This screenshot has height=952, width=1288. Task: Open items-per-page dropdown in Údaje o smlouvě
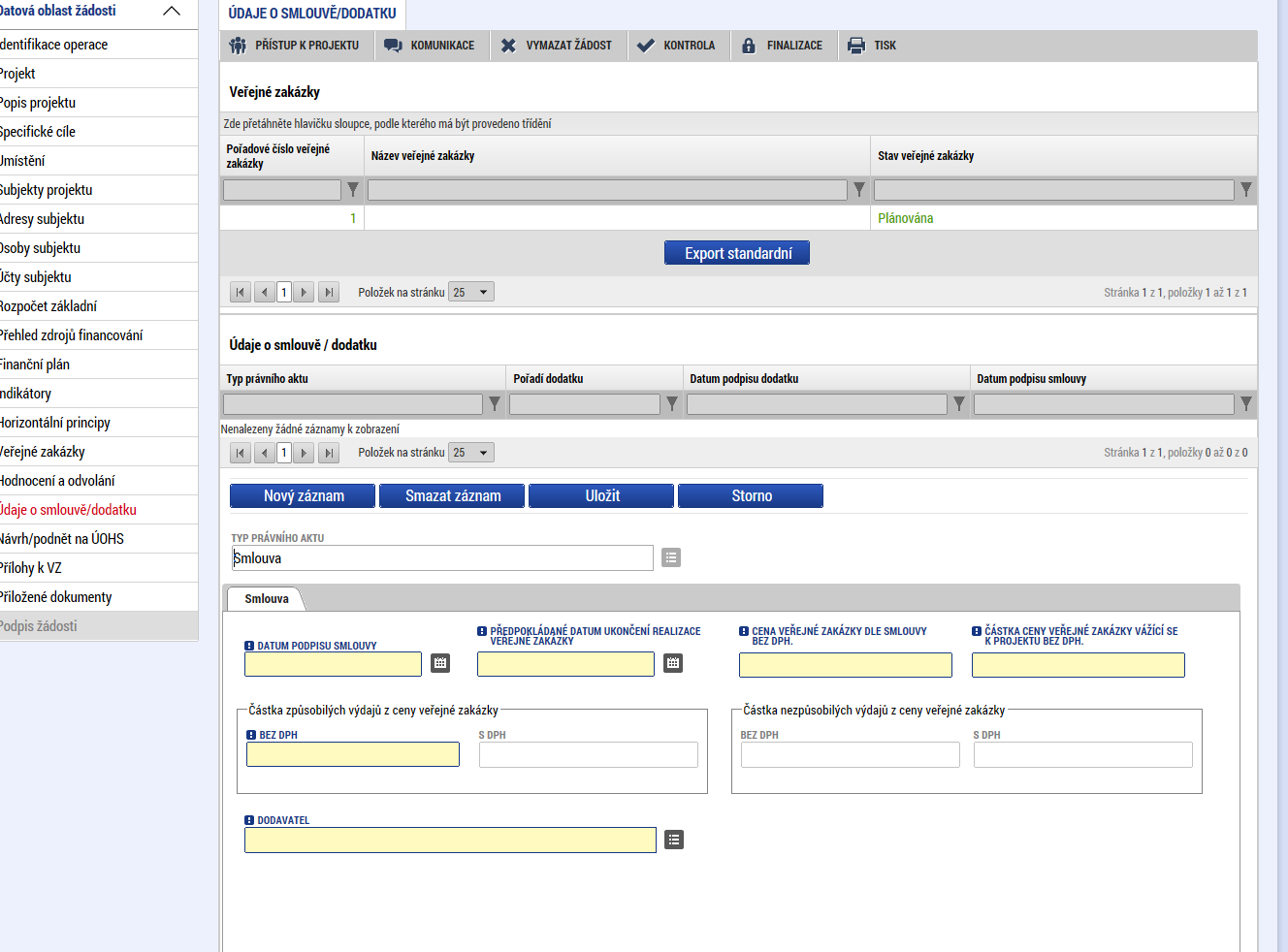pyautogui.click(x=471, y=453)
